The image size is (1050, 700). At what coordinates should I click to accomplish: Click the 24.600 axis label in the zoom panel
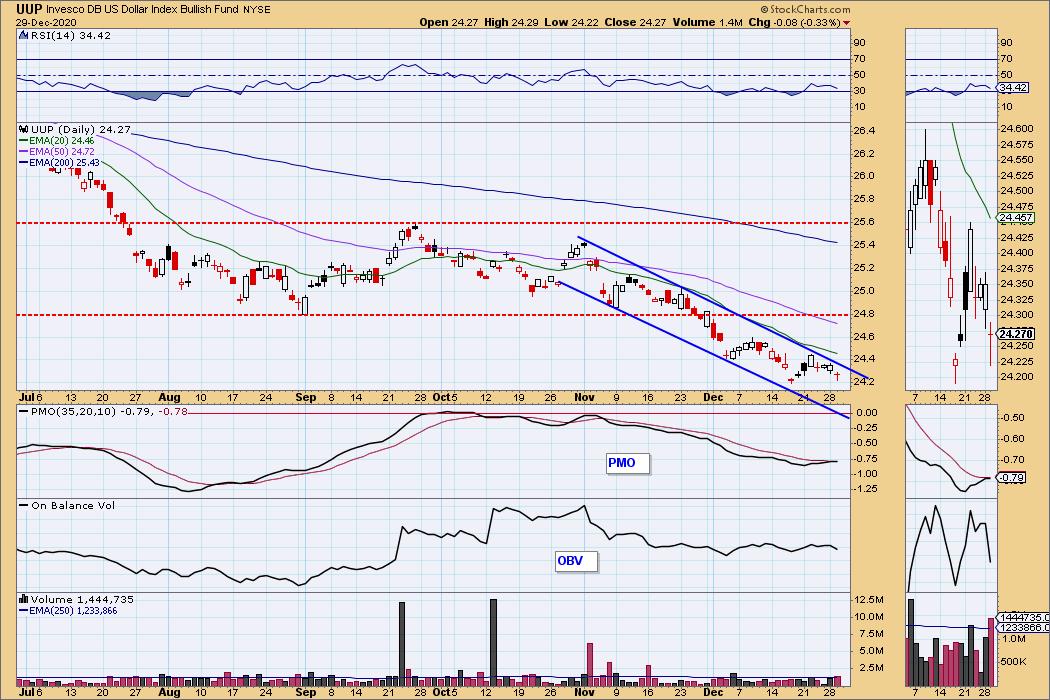1016,129
